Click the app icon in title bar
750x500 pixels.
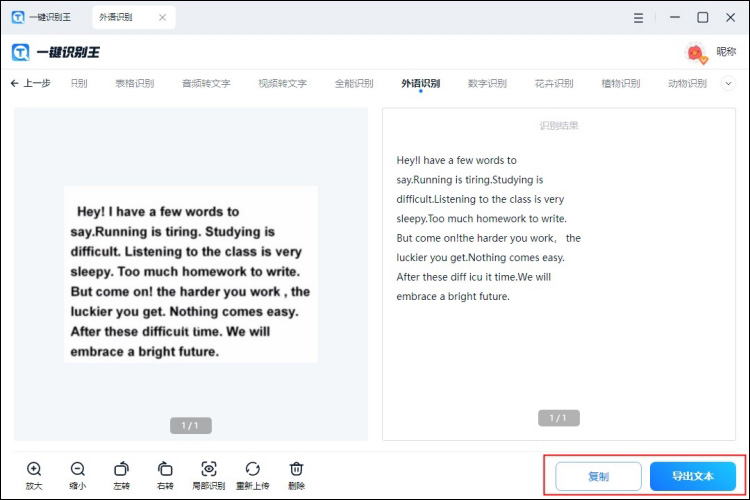click(x=18, y=17)
